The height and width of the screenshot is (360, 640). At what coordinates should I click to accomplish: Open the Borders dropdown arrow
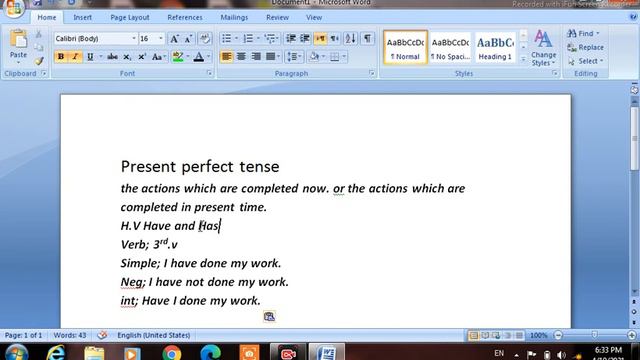[344, 57]
